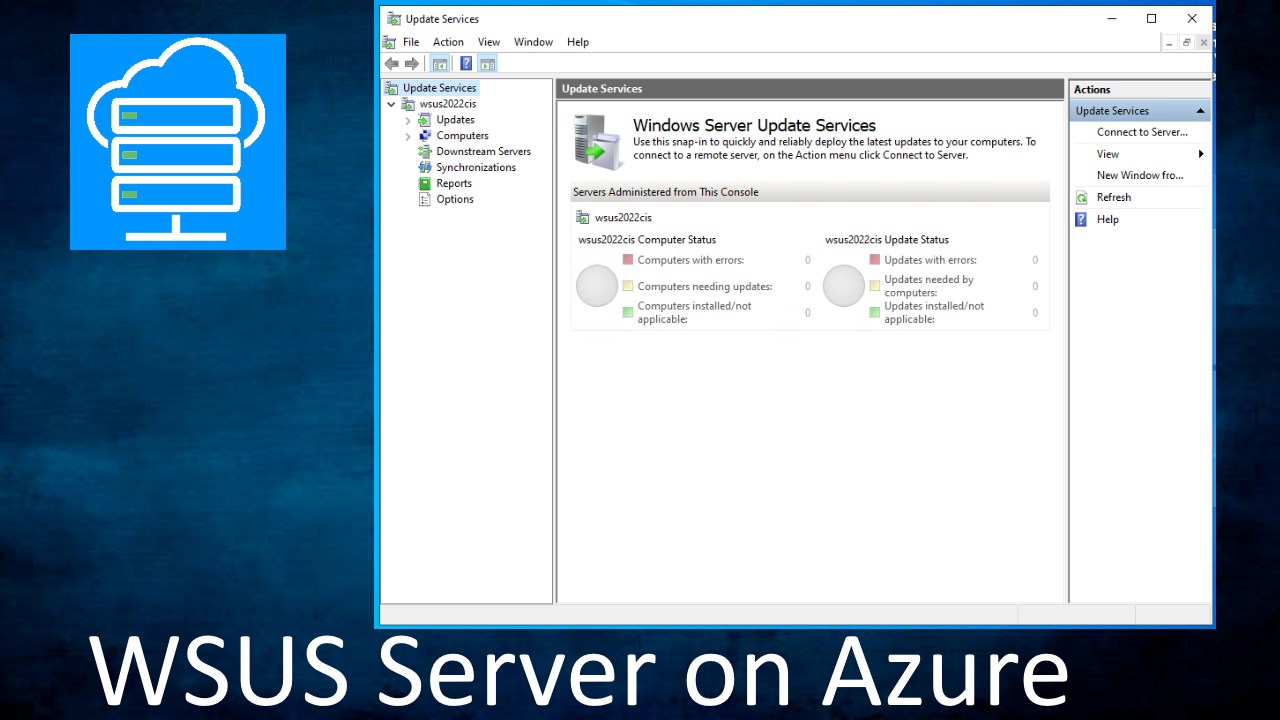
Task: Click the wsus2022cis server icon in tree
Action: pos(408,104)
